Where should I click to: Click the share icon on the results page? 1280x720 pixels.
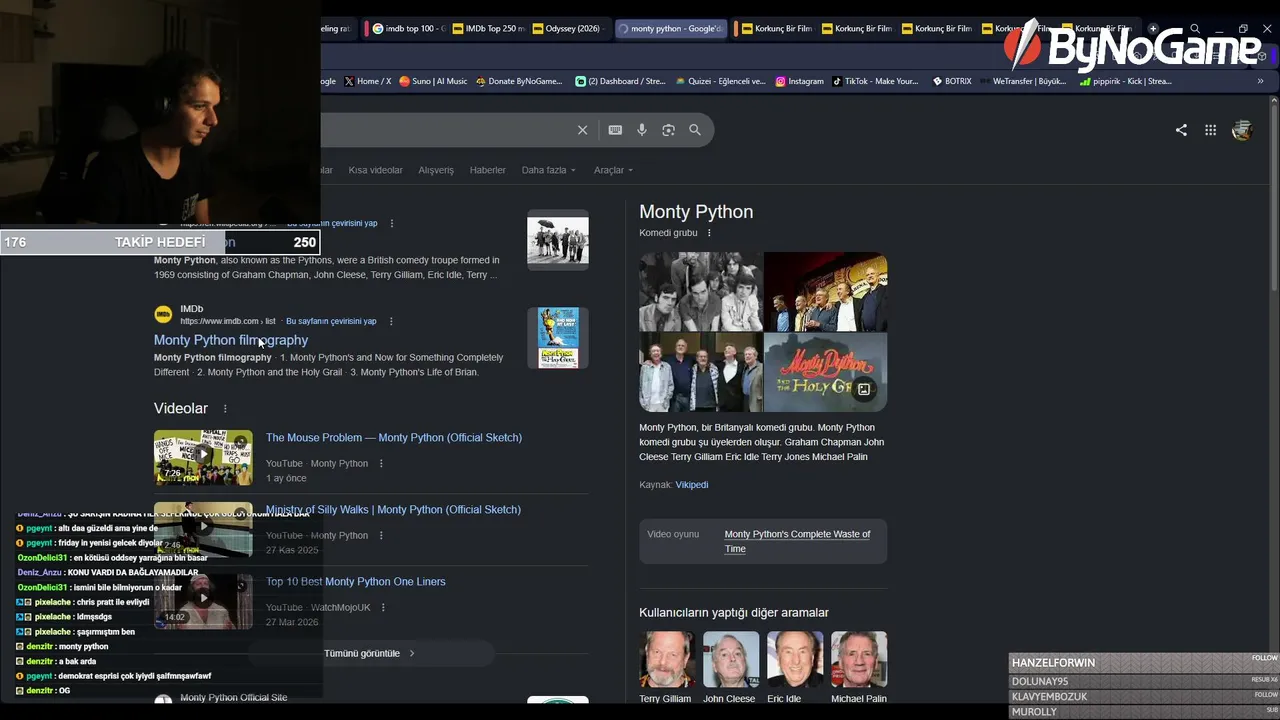click(x=1181, y=130)
